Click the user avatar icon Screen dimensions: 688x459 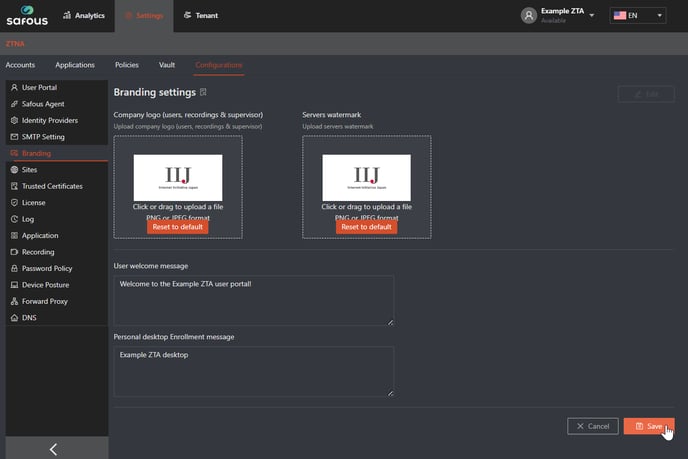(528, 15)
